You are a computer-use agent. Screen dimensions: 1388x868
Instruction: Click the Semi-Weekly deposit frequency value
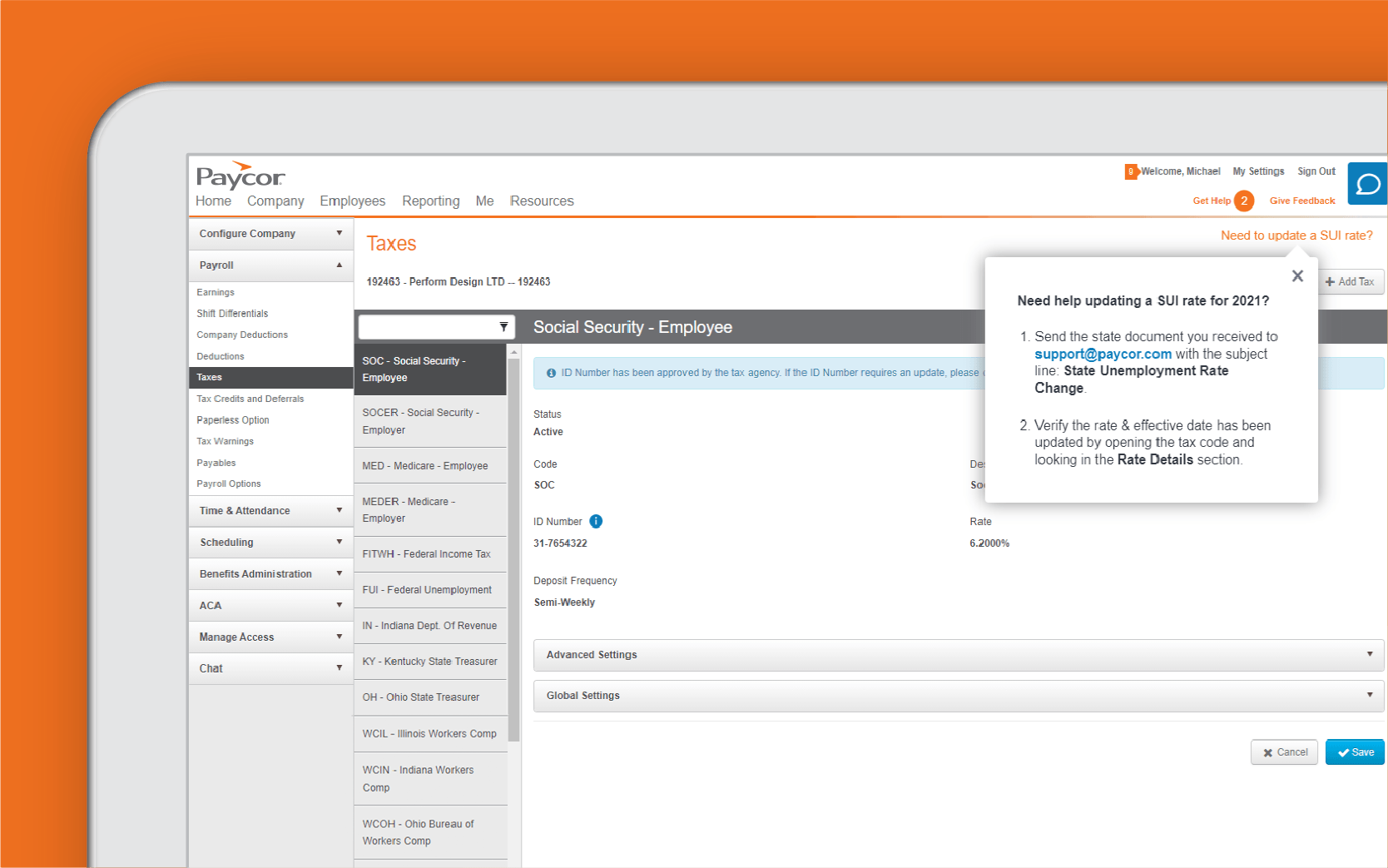pos(564,603)
